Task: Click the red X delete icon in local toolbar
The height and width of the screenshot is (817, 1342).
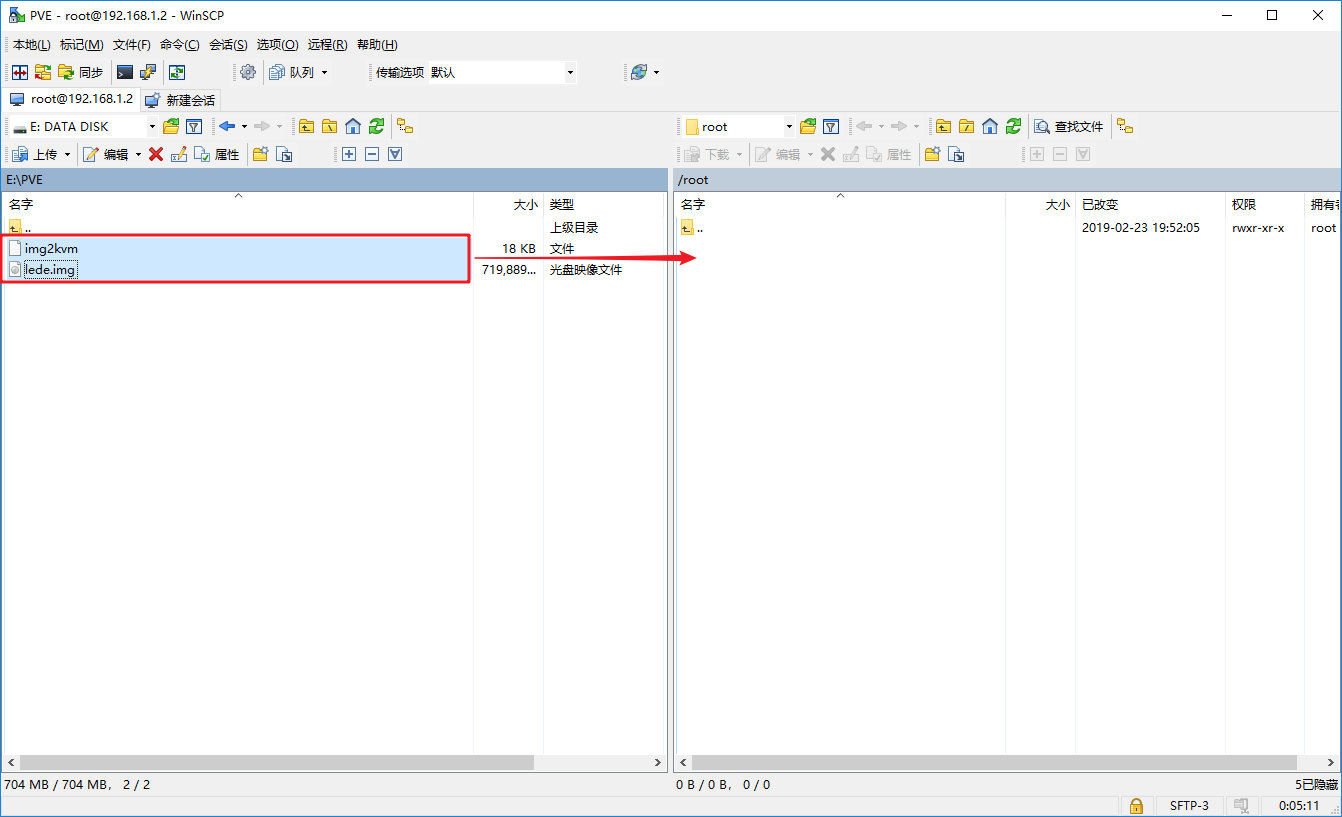Action: 156,154
